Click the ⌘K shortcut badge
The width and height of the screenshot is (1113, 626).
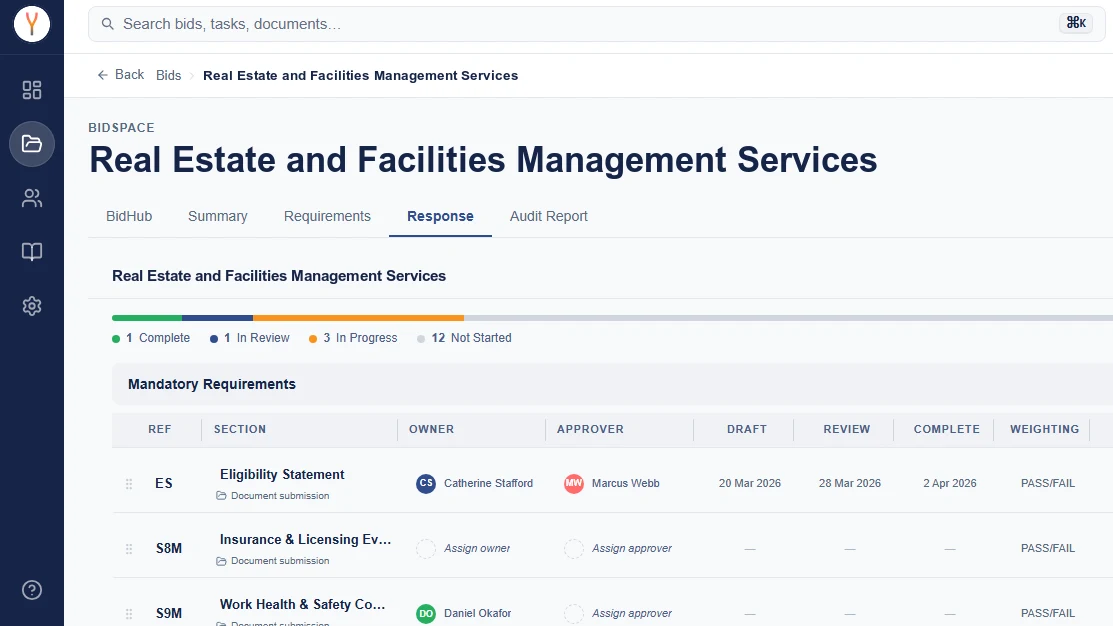pyautogui.click(x=1076, y=23)
